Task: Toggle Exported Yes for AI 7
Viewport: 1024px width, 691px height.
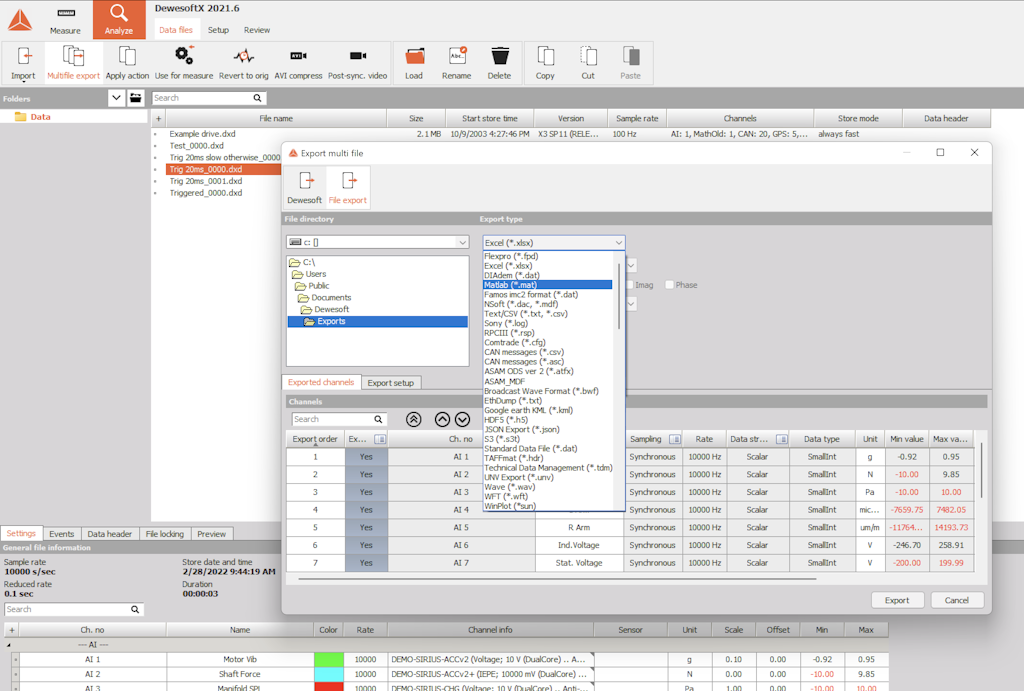Action: (366, 562)
